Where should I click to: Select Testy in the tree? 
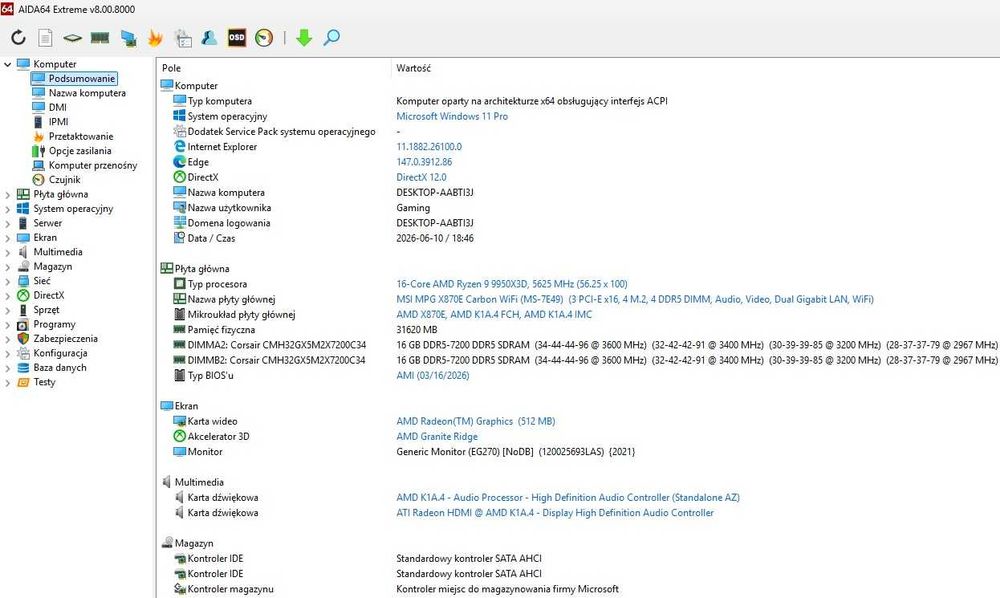(x=44, y=382)
